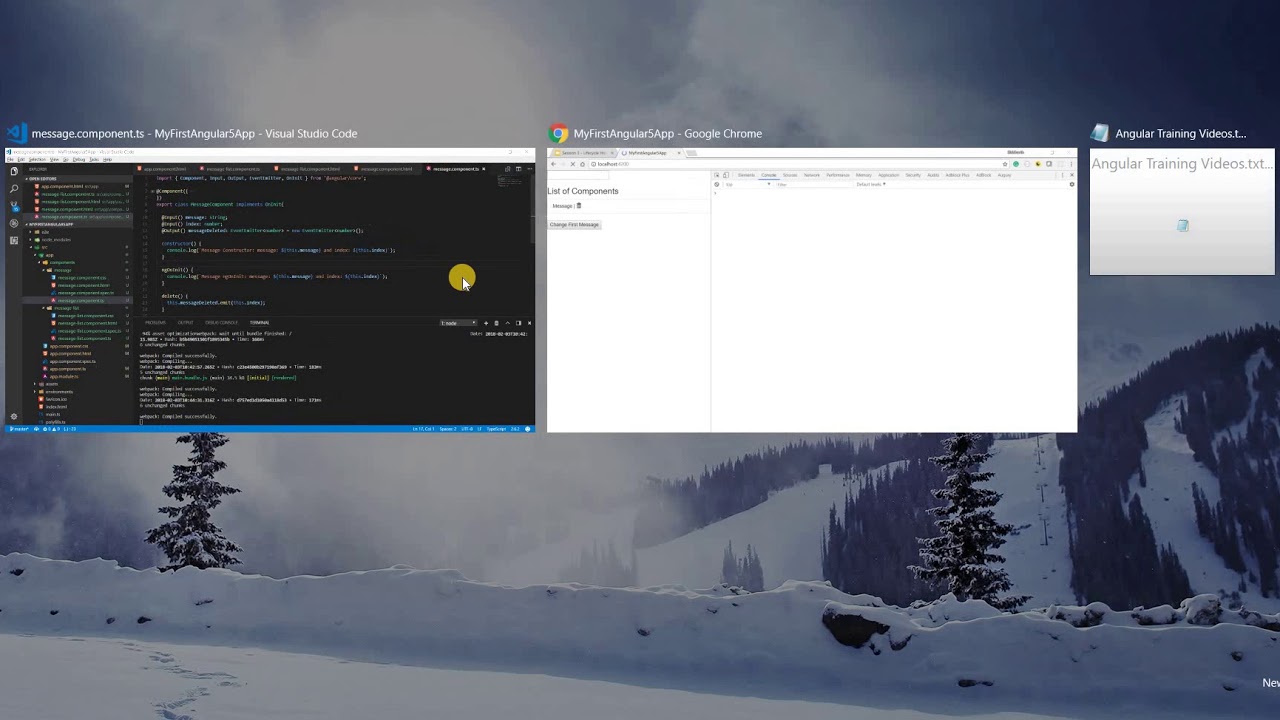Open the console settings gear icon in DevTools
The height and width of the screenshot is (720, 1280).
1072,184
